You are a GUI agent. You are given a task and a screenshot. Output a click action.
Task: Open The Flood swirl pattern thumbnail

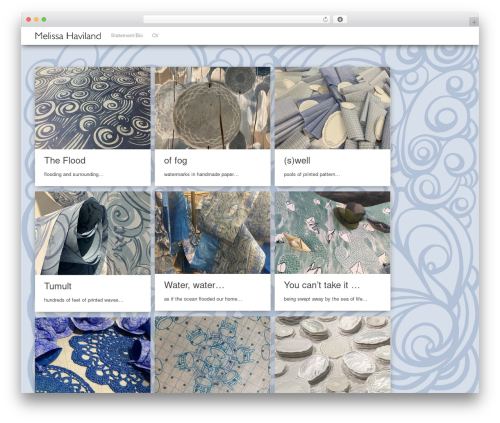coord(93,108)
